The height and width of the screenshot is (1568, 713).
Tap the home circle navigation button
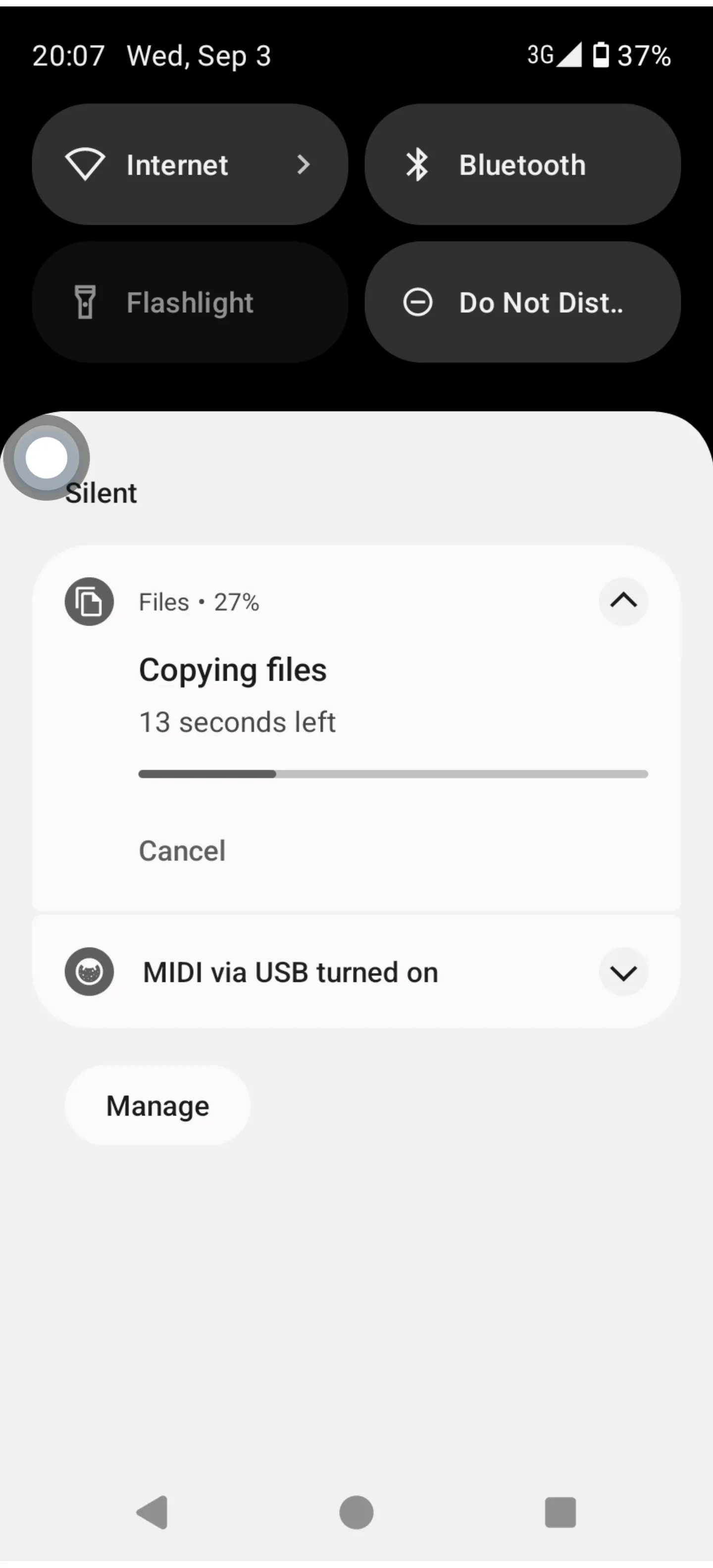click(x=356, y=1512)
